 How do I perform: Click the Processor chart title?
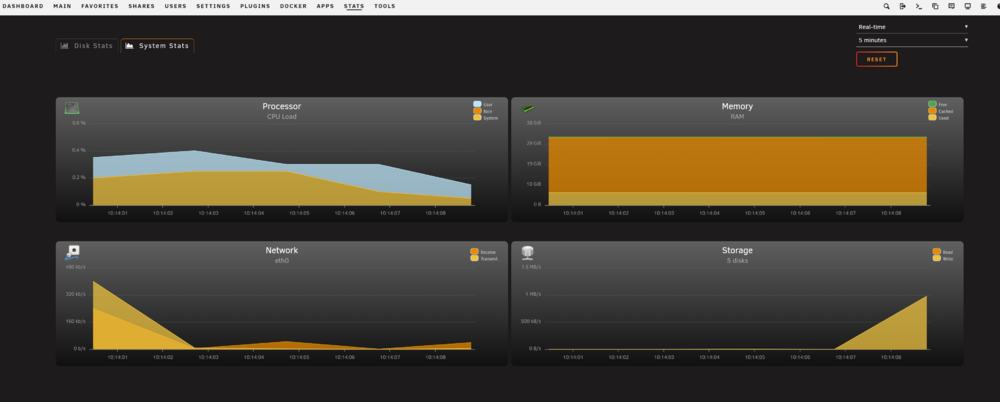click(x=281, y=107)
